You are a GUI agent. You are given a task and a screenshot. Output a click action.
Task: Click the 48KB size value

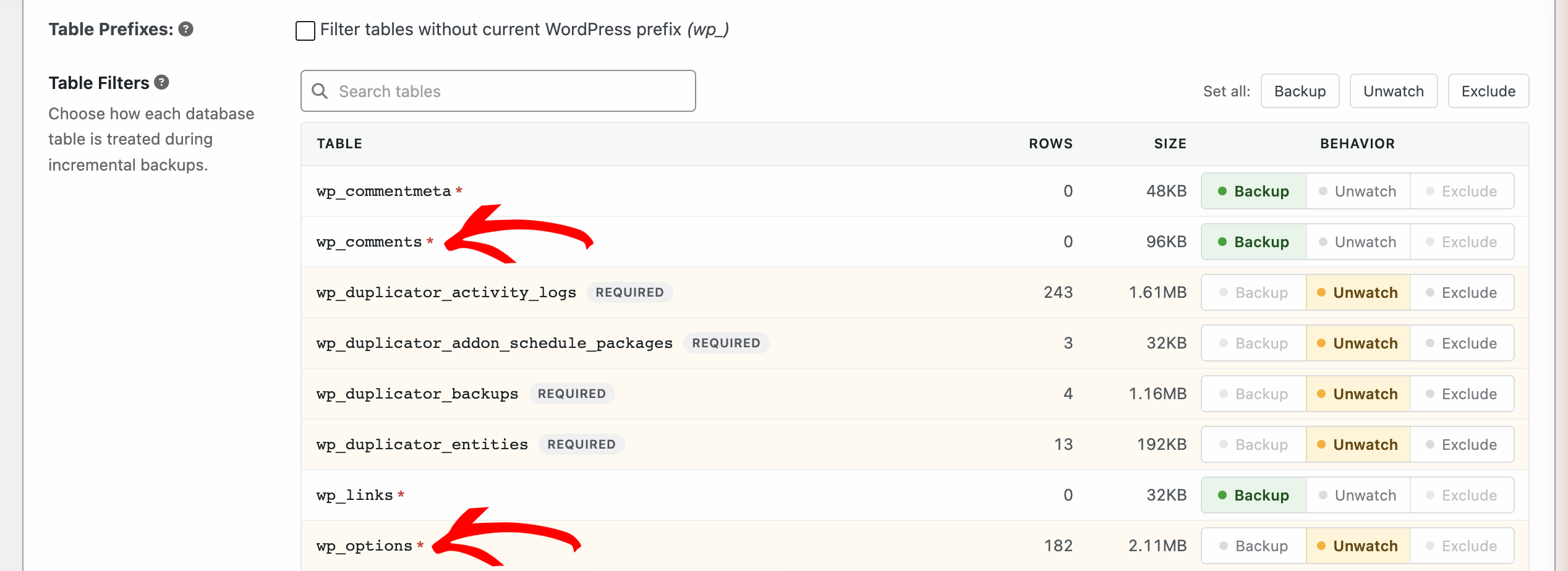pyautogui.click(x=1167, y=191)
